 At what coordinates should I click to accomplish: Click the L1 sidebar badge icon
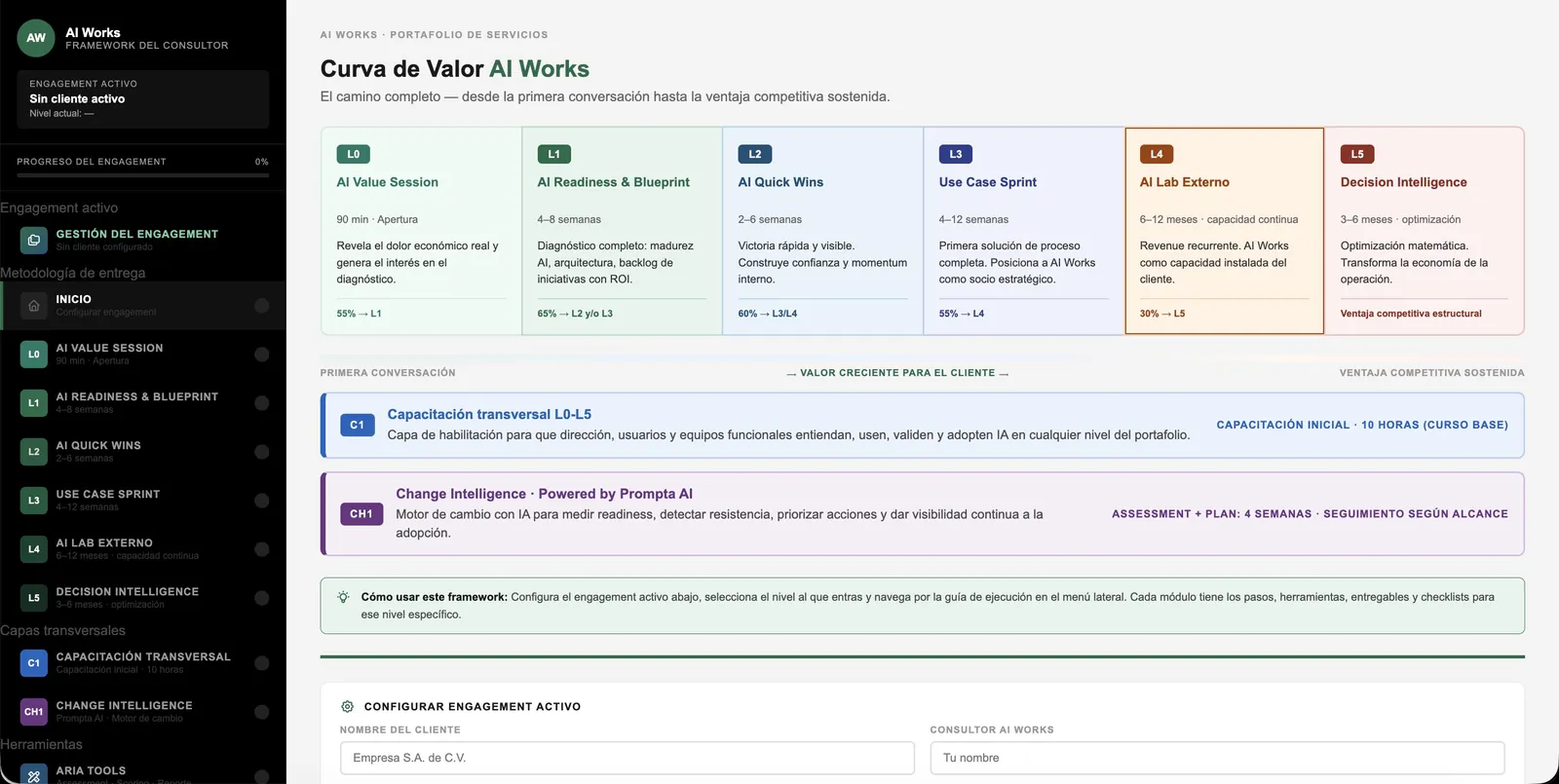pos(34,403)
